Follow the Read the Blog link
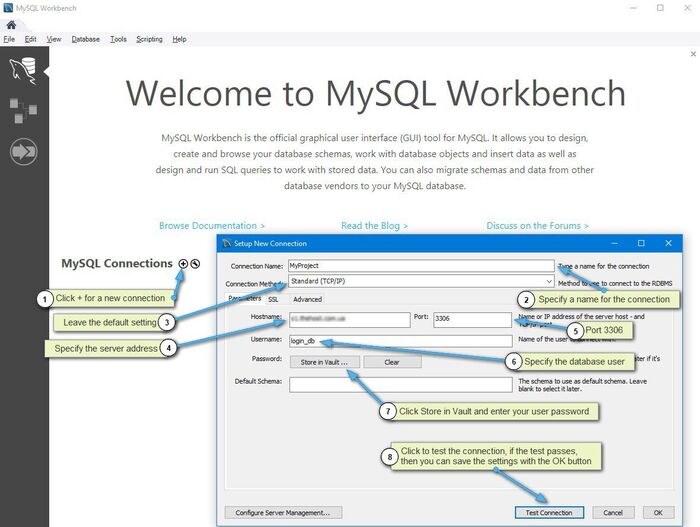The width and height of the screenshot is (700, 527). pos(374,226)
